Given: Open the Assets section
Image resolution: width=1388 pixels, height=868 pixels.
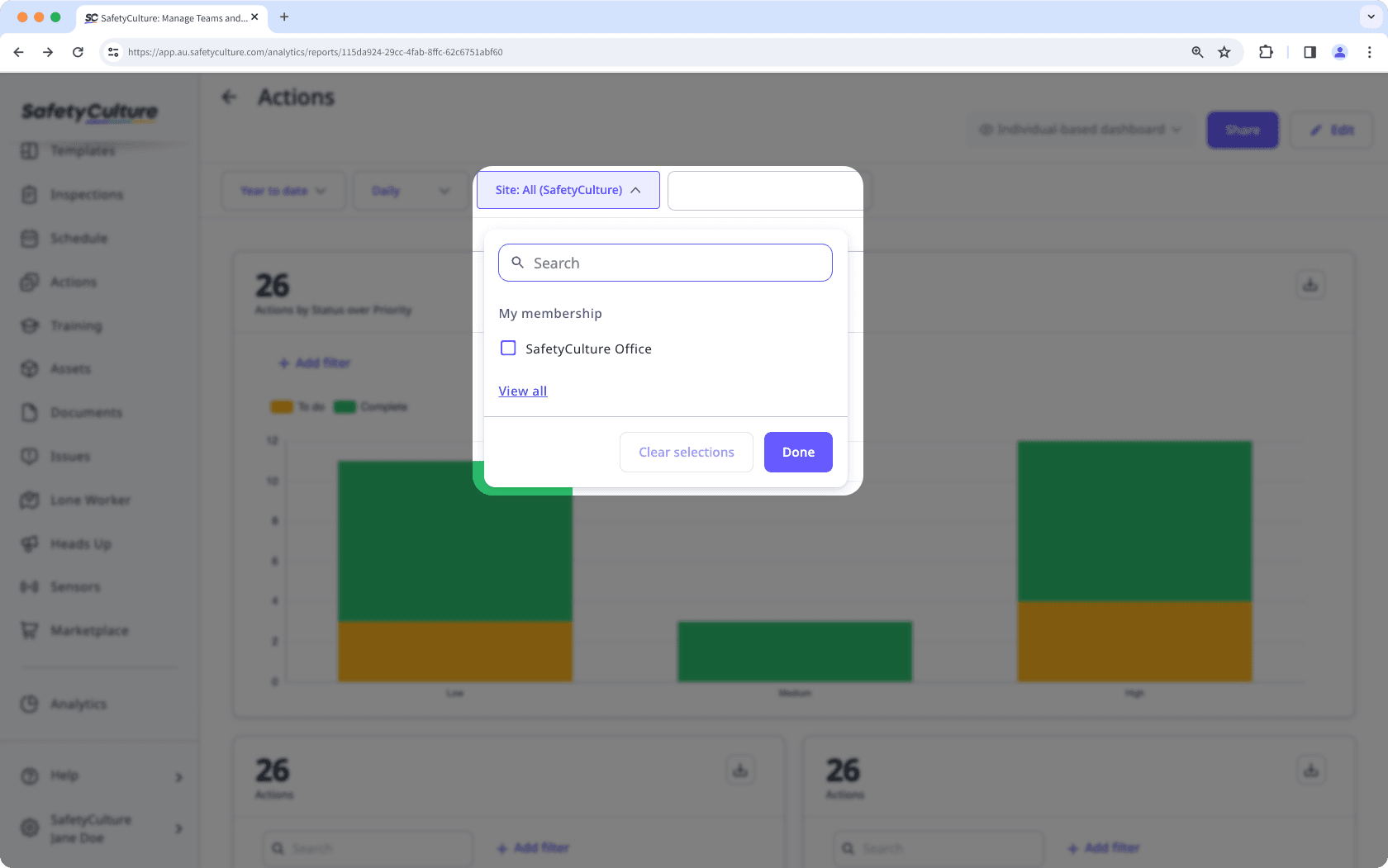Looking at the screenshot, I should tap(70, 369).
